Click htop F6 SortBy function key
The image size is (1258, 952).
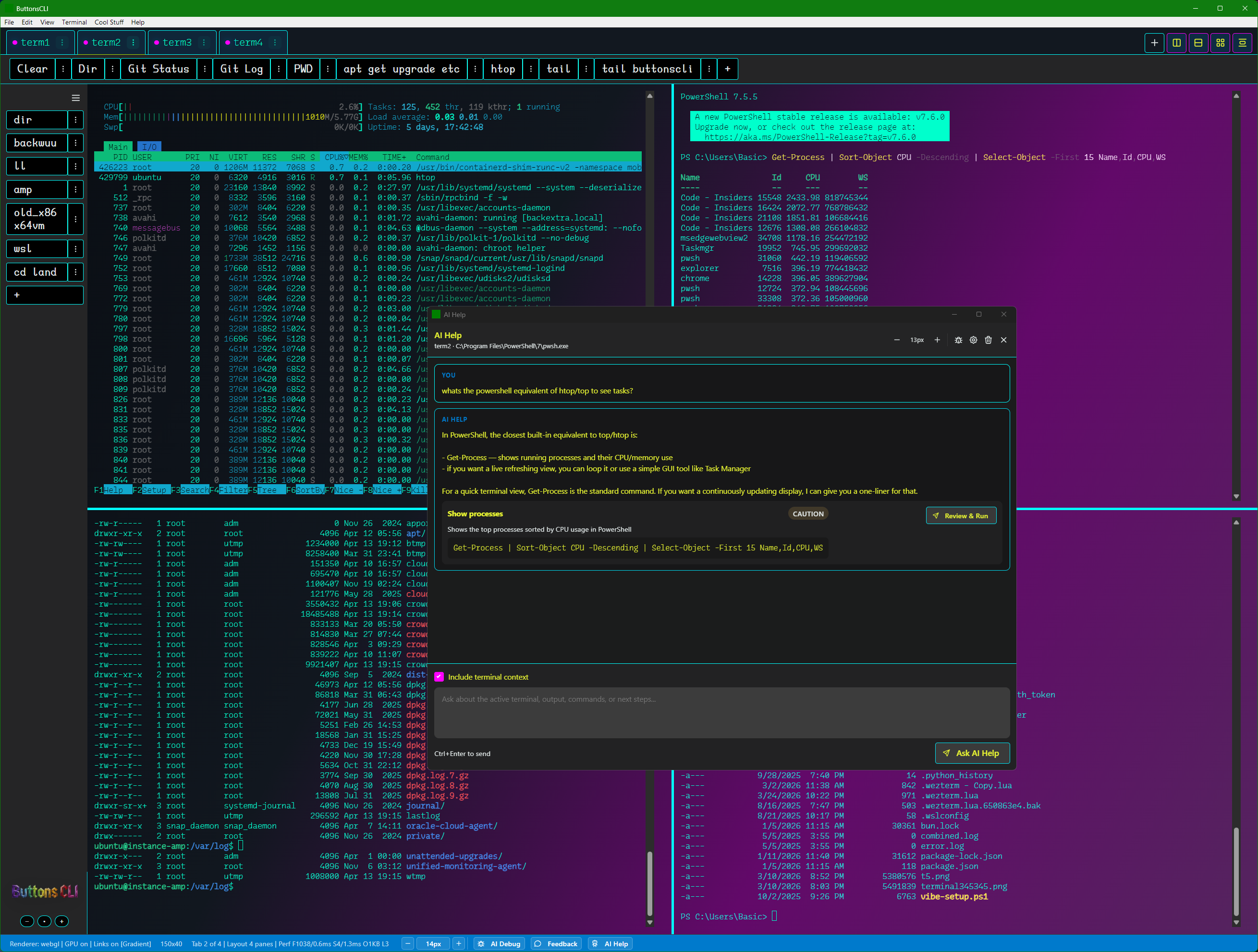tap(305, 490)
